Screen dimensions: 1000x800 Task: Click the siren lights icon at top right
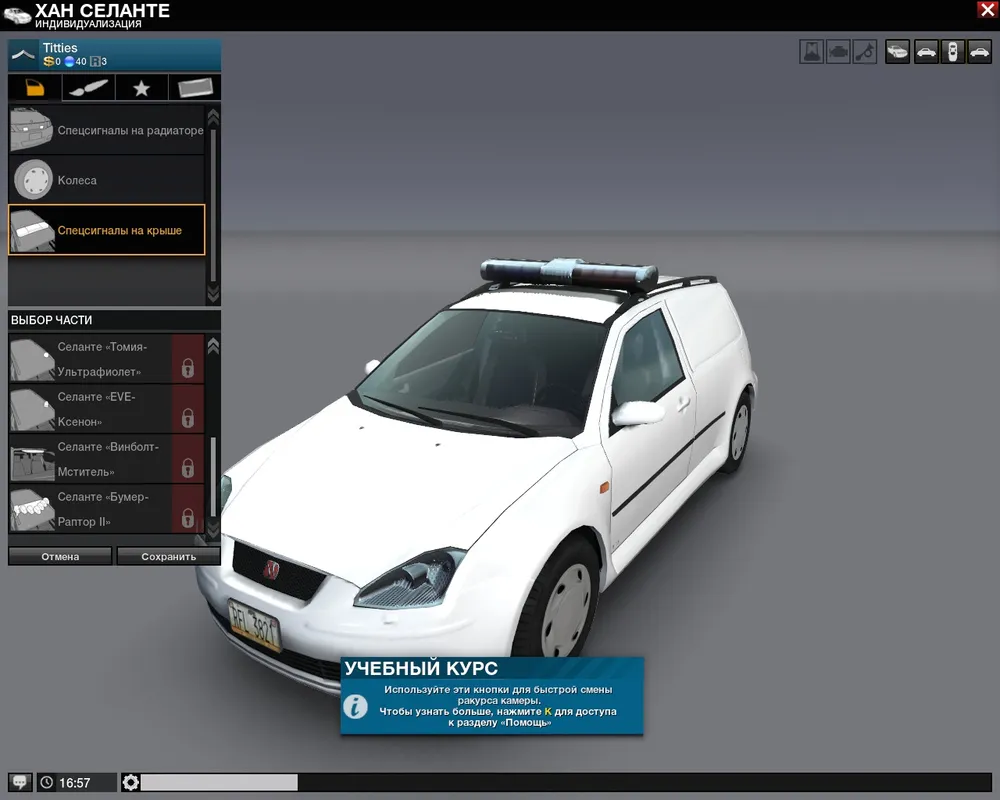tap(812, 51)
